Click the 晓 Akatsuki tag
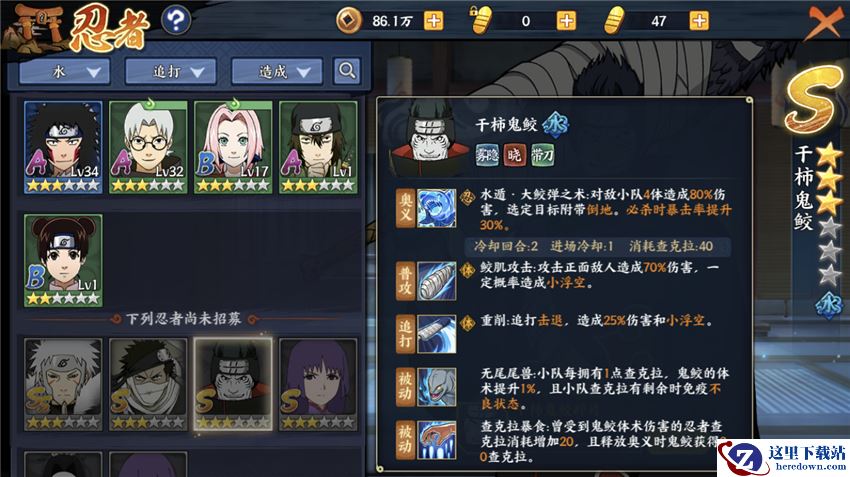850x477 pixels. [x=514, y=155]
